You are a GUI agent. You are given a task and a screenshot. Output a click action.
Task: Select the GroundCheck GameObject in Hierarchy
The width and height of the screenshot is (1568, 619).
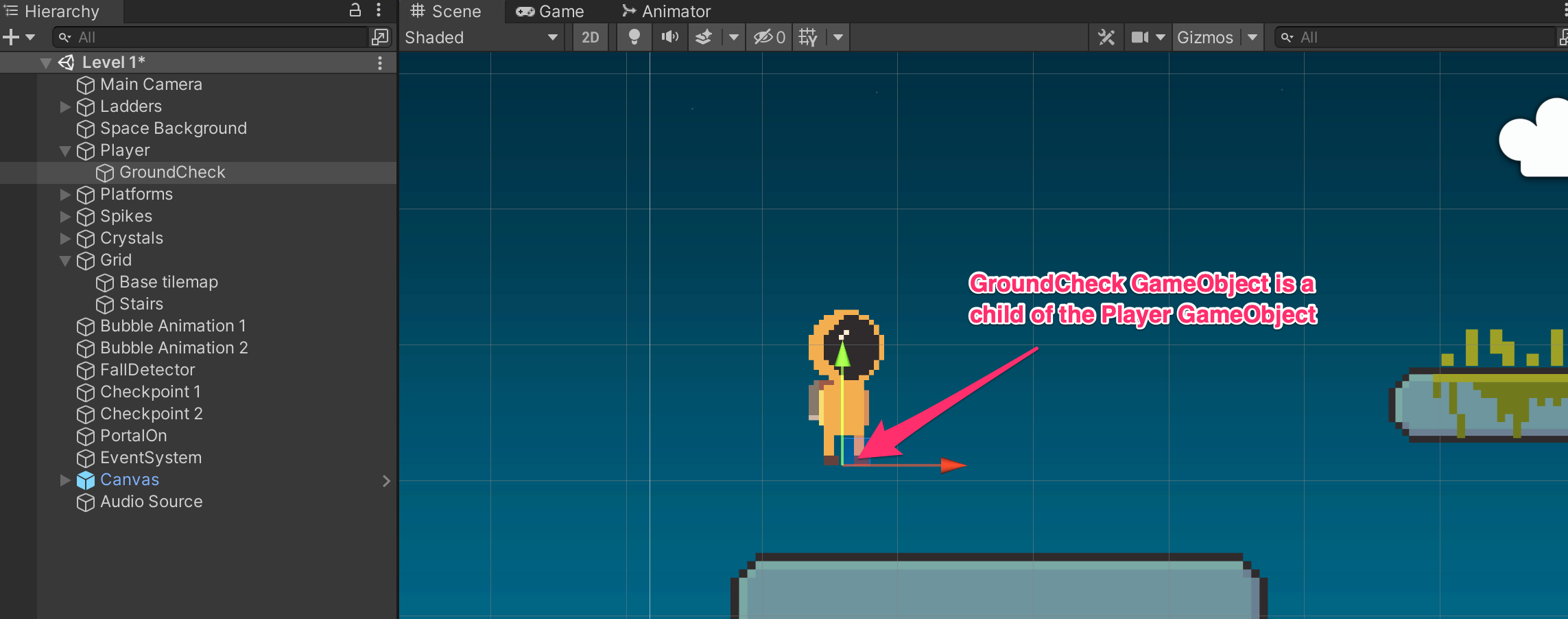click(x=172, y=172)
